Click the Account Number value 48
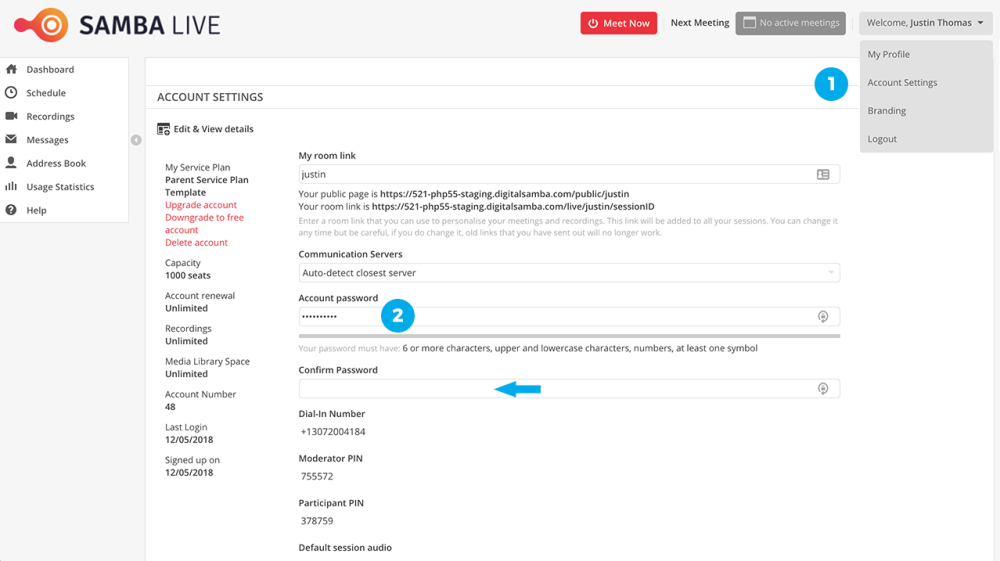Viewport: 1000px width, 561px height. tap(170, 407)
